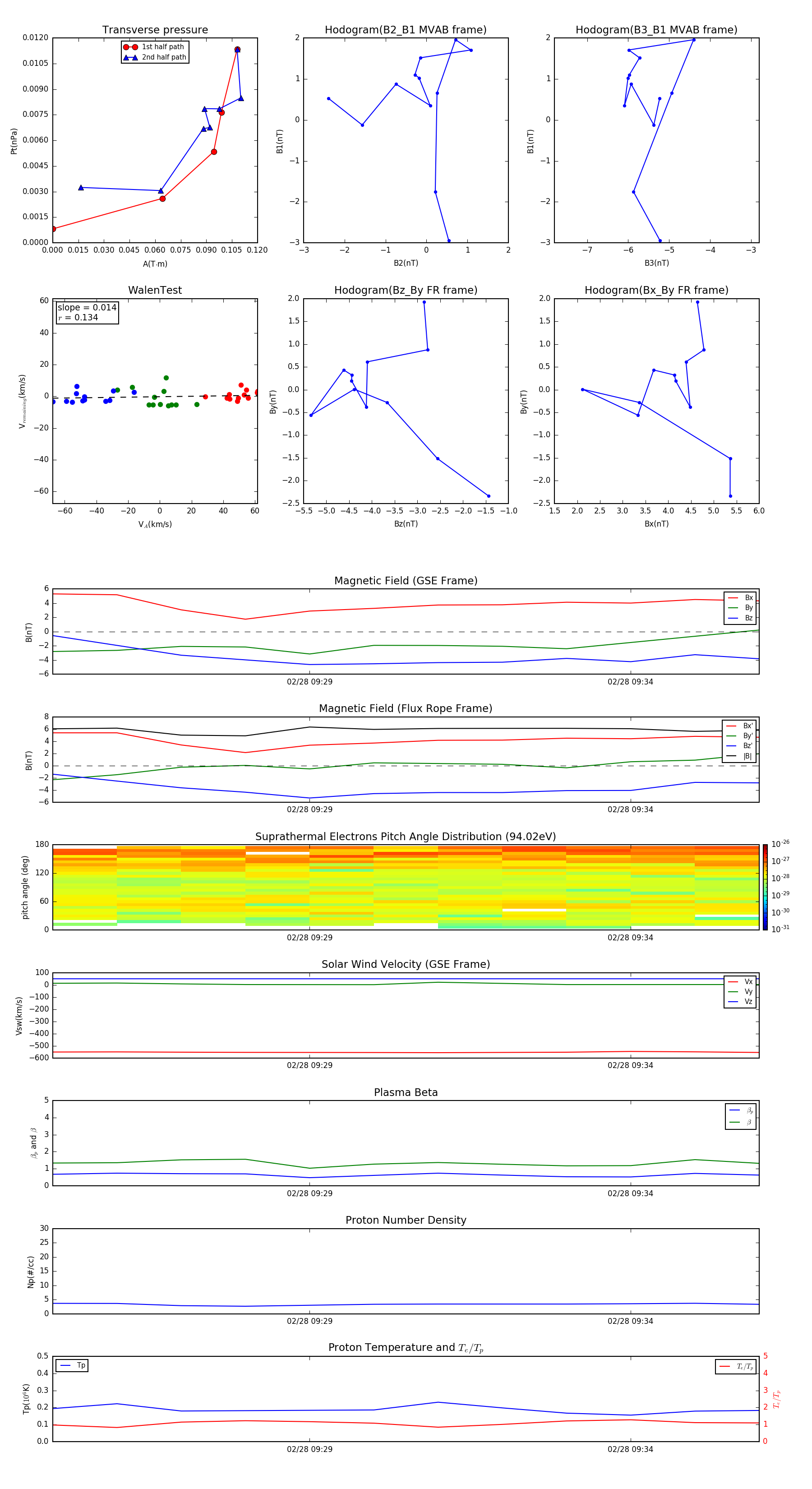Click the 'Bx' legend entry in GSE plot

point(740,598)
